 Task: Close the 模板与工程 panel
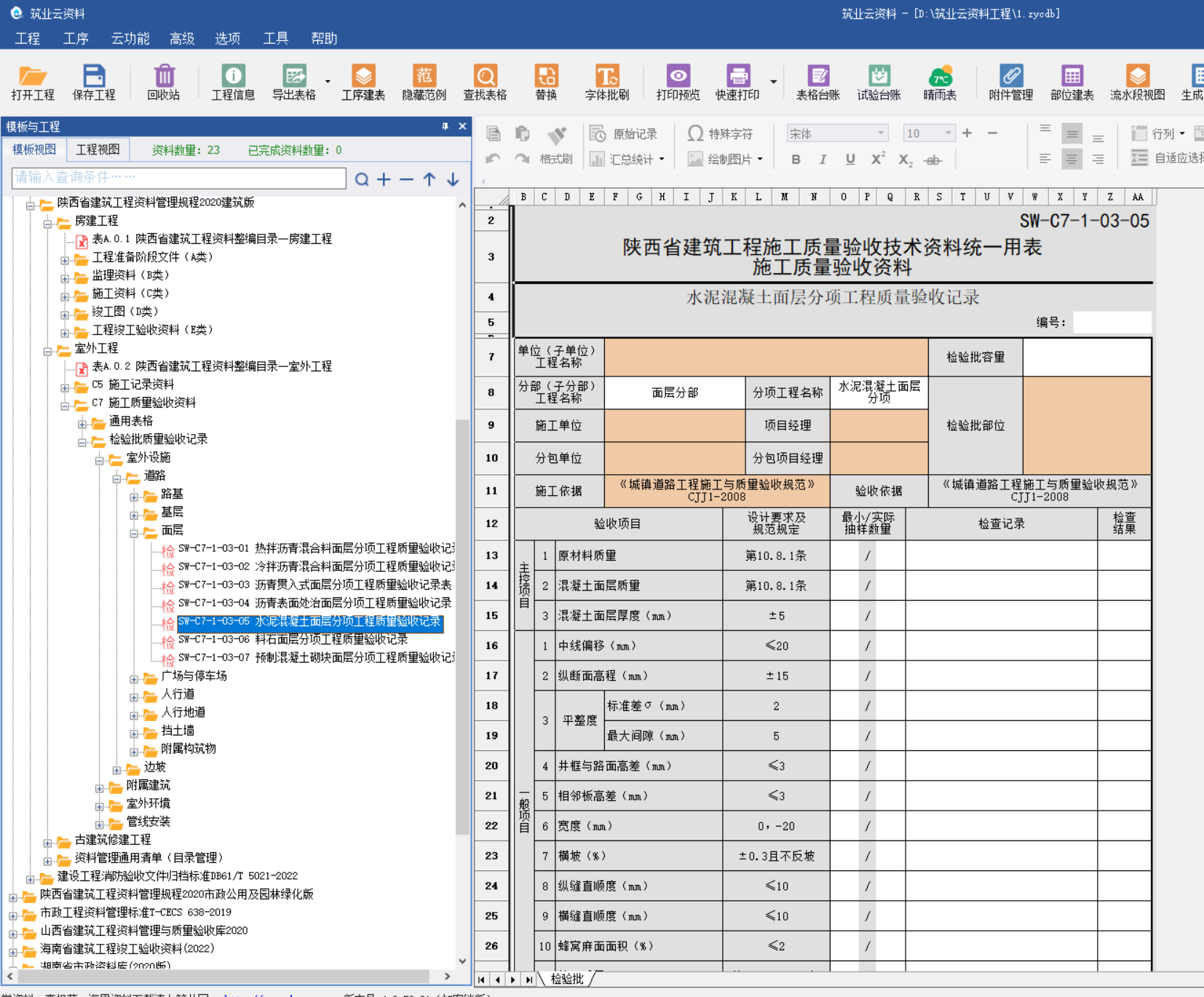pos(462,127)
